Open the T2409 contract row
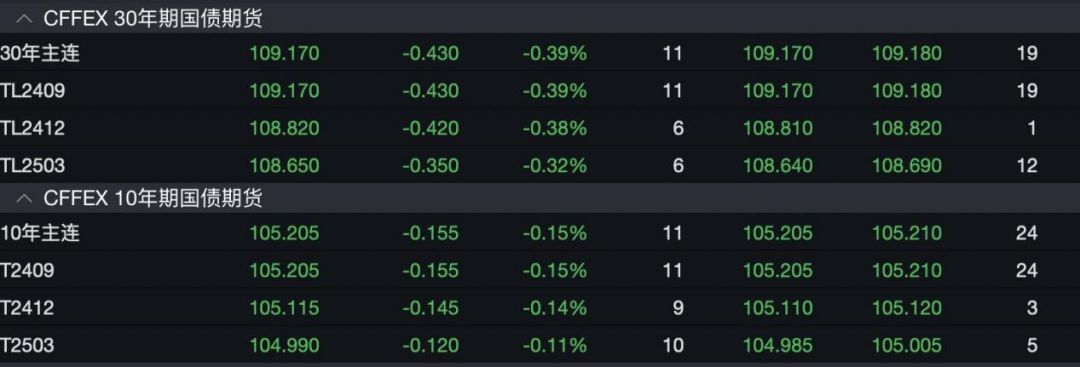The width and height of the screenshot is (1080, 367). click(x=540, y=271)
